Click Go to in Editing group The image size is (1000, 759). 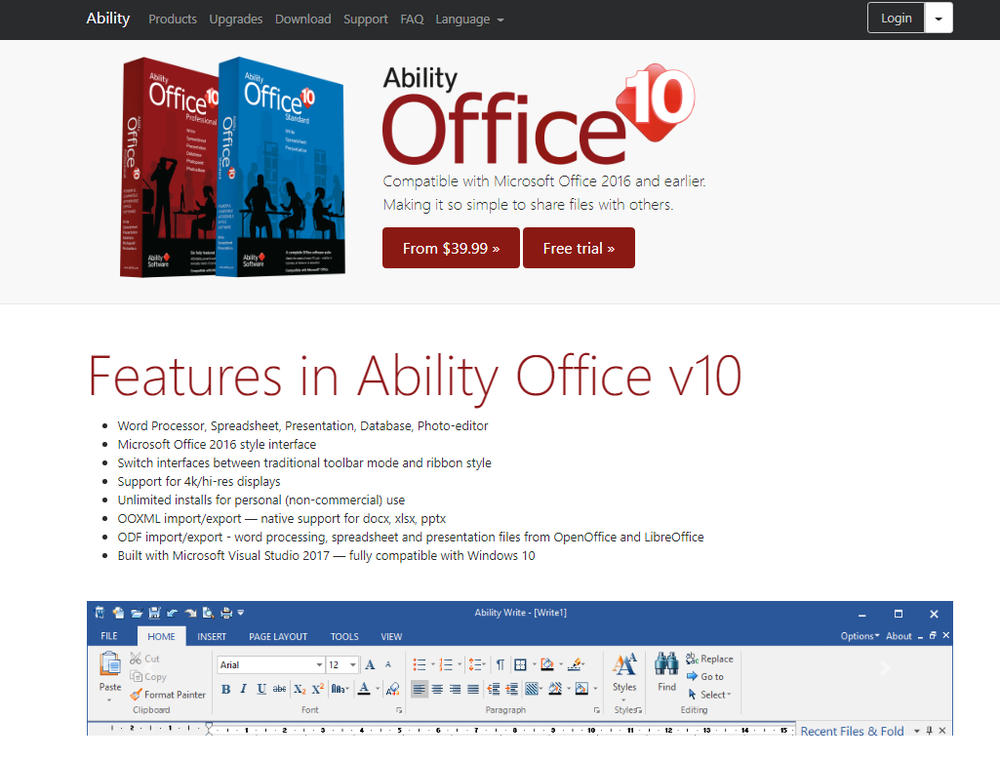(x=705, y=676)
